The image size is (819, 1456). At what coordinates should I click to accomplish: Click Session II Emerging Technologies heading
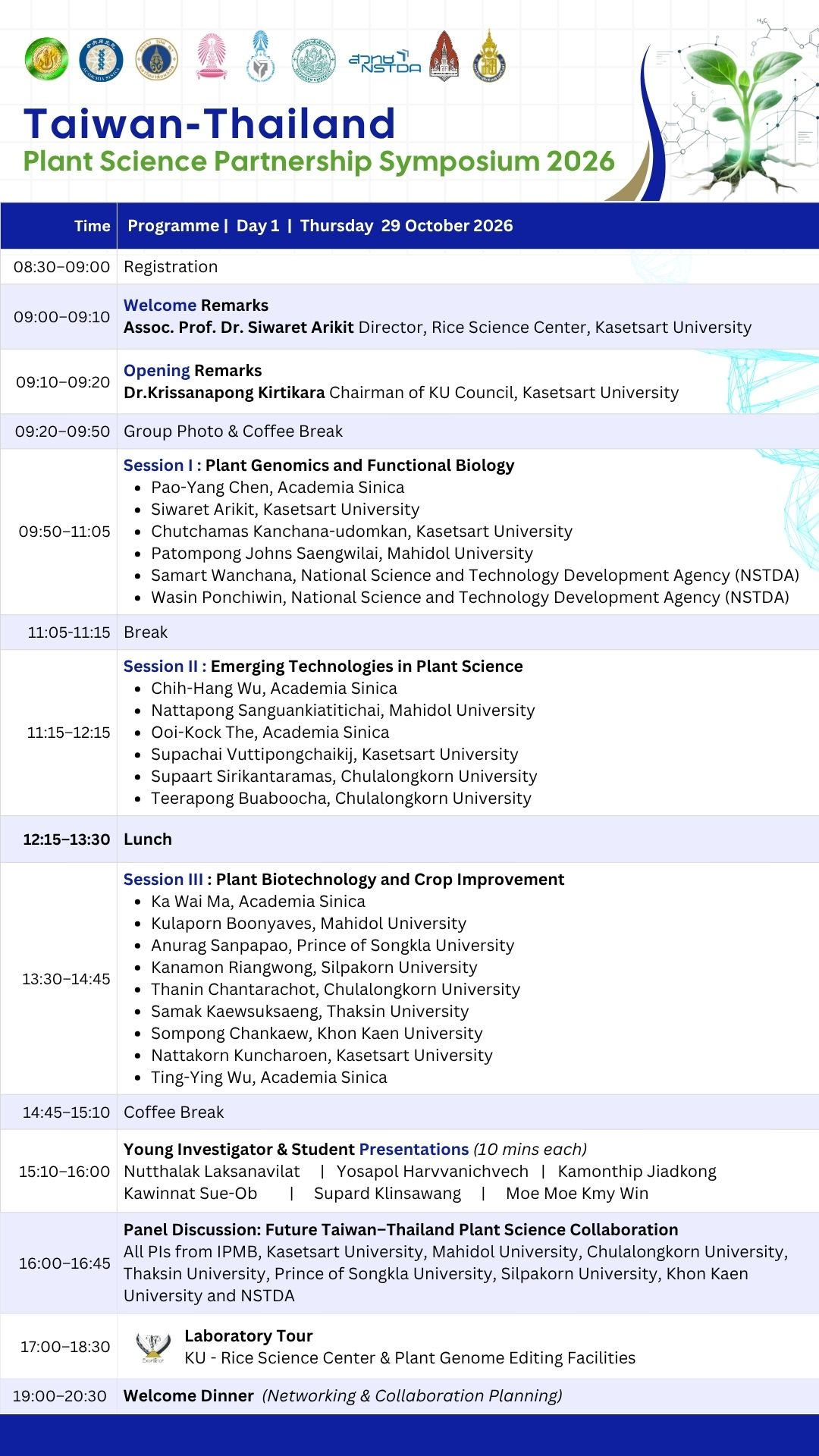coord(323,667)
